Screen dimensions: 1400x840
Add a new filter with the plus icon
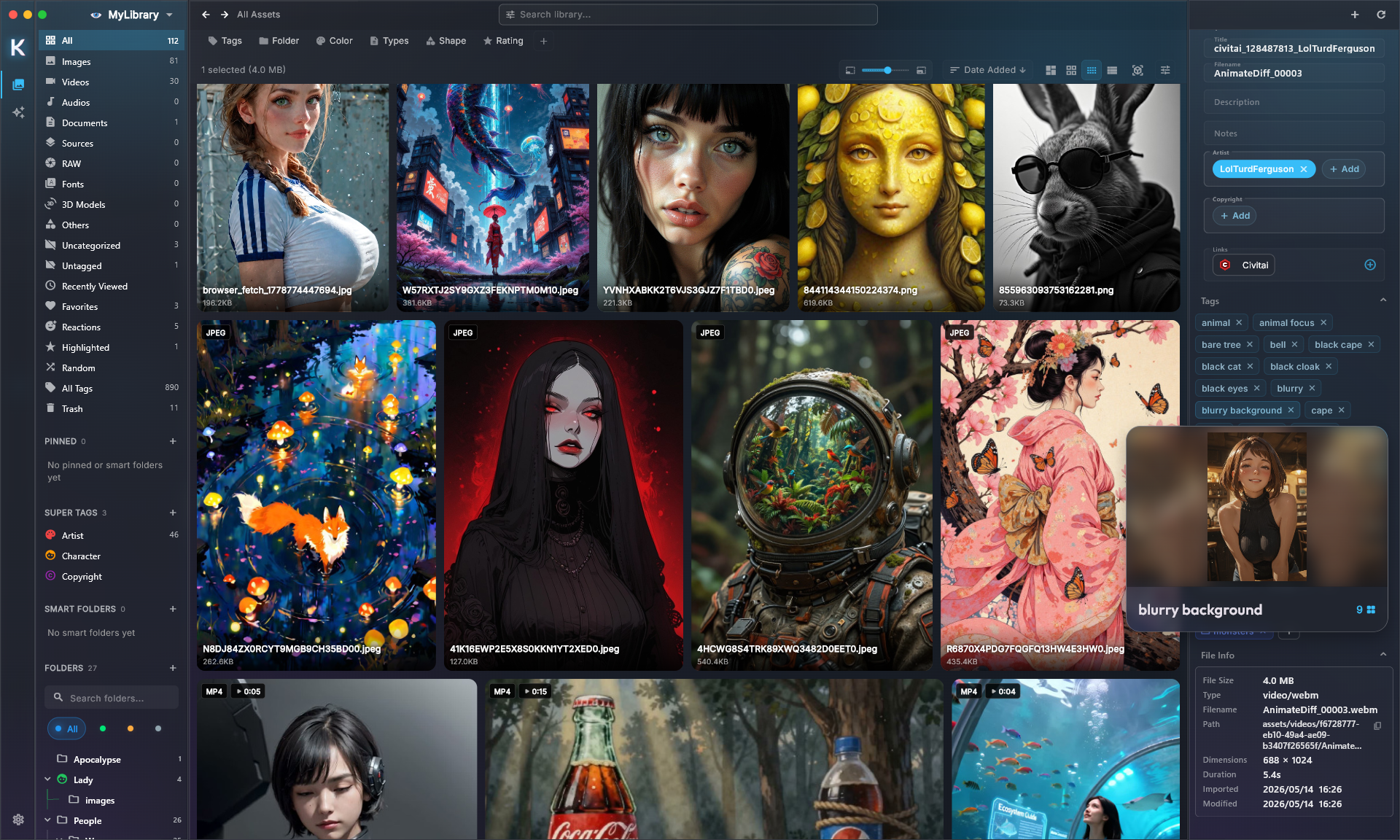click(543, 41)
